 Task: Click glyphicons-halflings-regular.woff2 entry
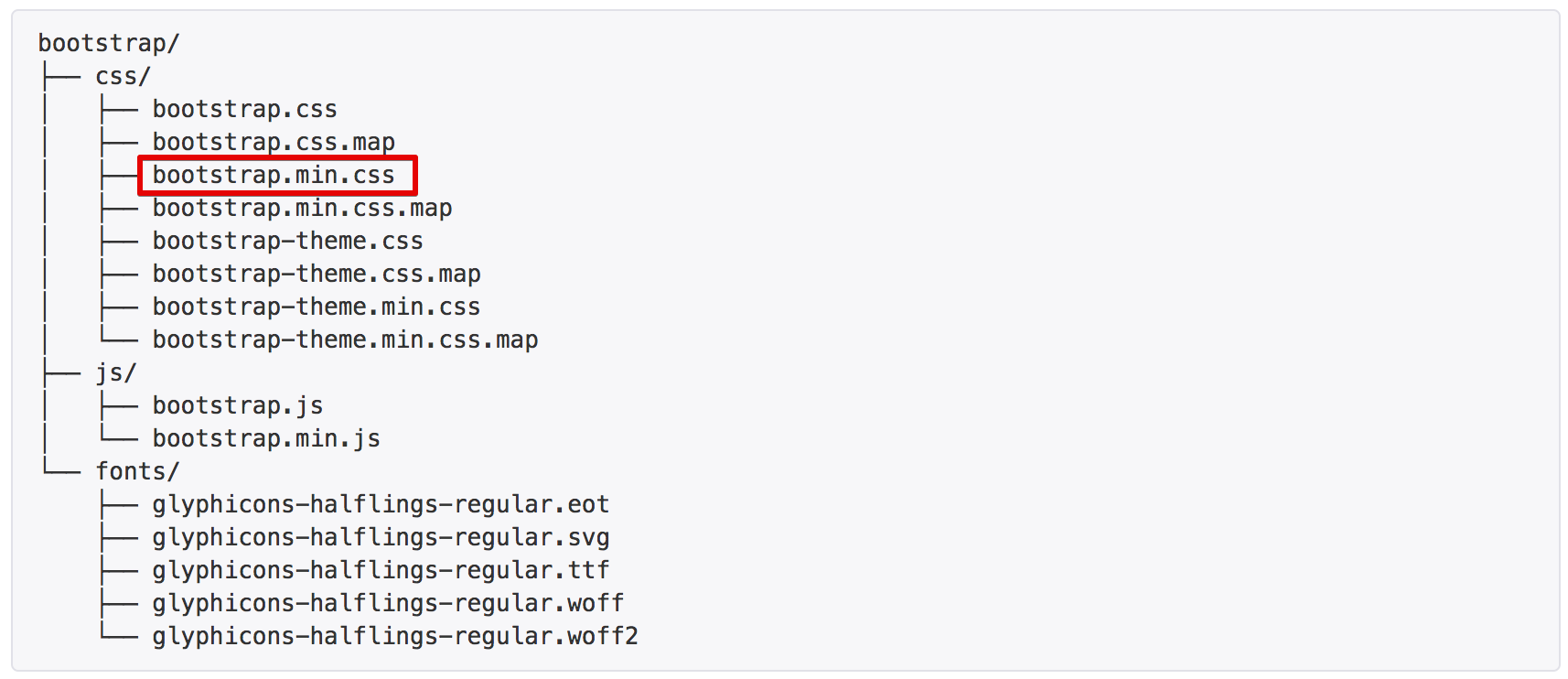point(395,636)
